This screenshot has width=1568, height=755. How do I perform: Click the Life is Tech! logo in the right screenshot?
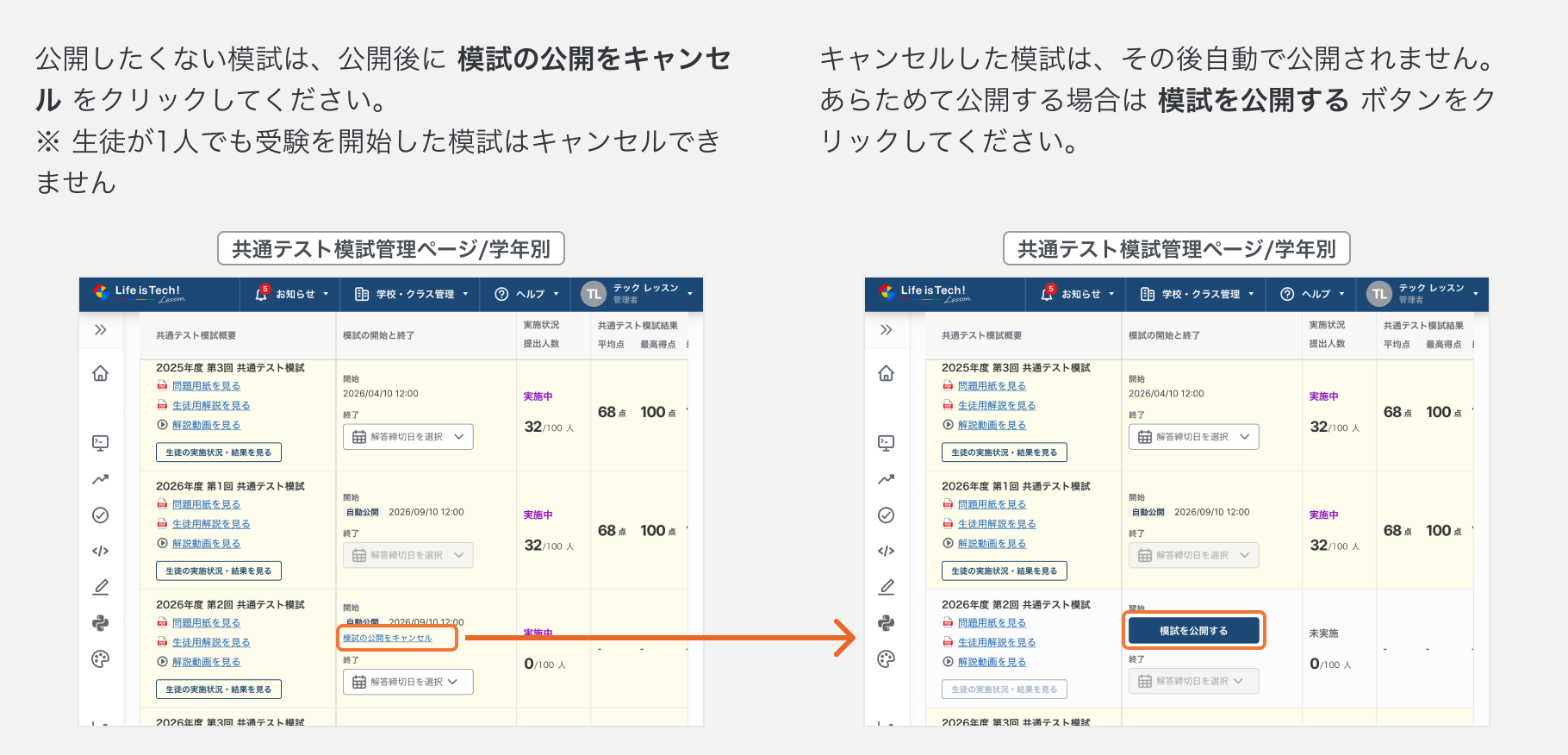[x=923, y=293]
